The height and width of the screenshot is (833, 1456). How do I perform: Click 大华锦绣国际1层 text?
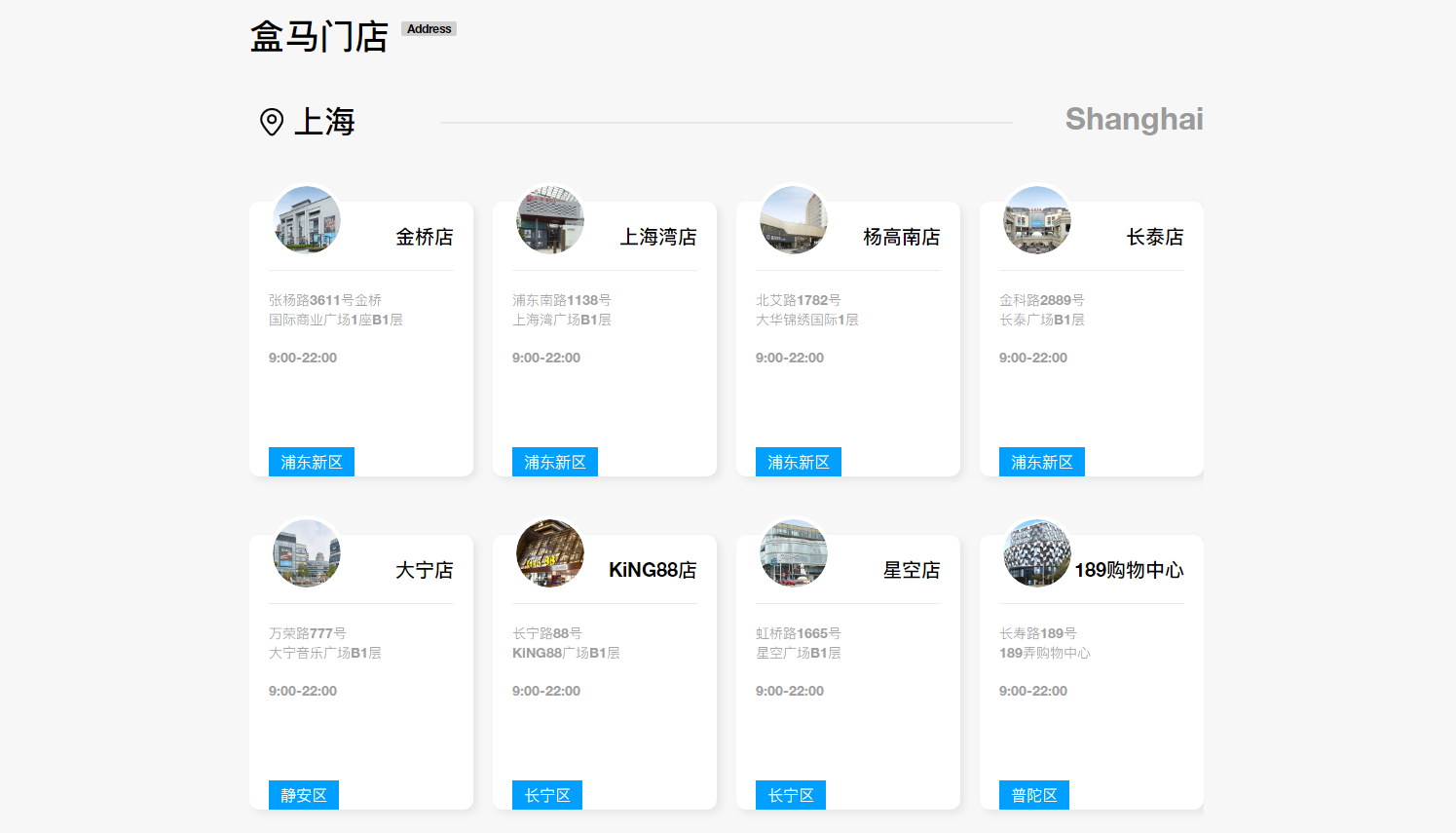(x=807, y=320)
